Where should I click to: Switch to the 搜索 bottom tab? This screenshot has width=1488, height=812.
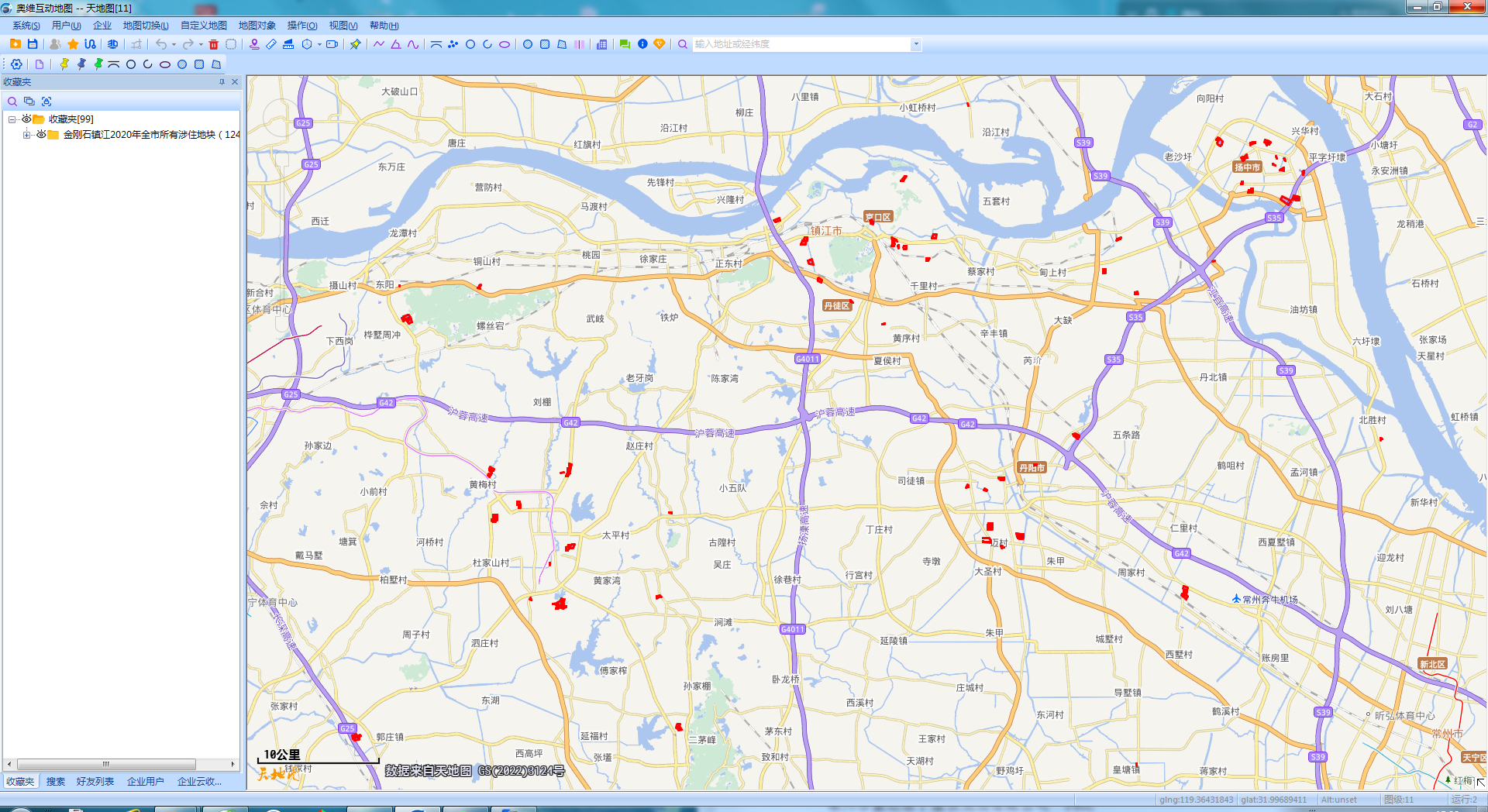pos(56,781)
